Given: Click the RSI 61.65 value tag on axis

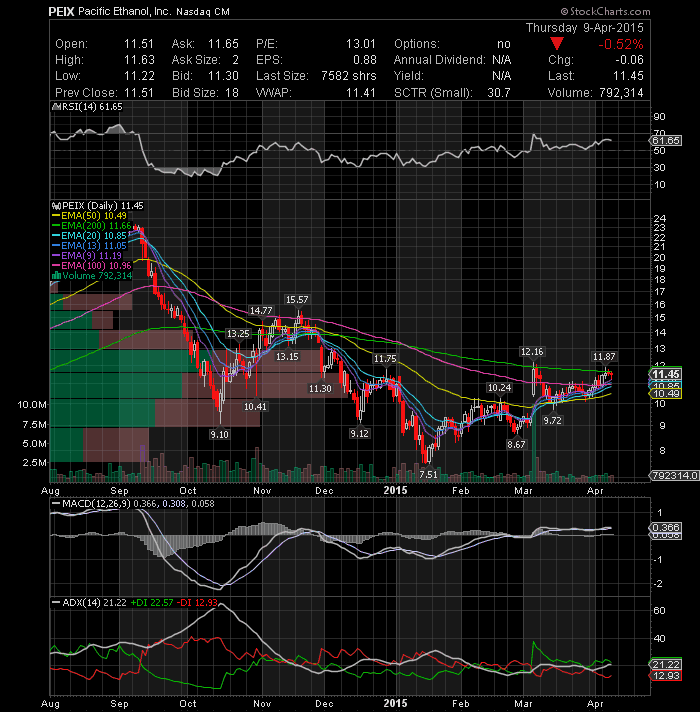Looking at the screenshot, I should click(666, 141).
